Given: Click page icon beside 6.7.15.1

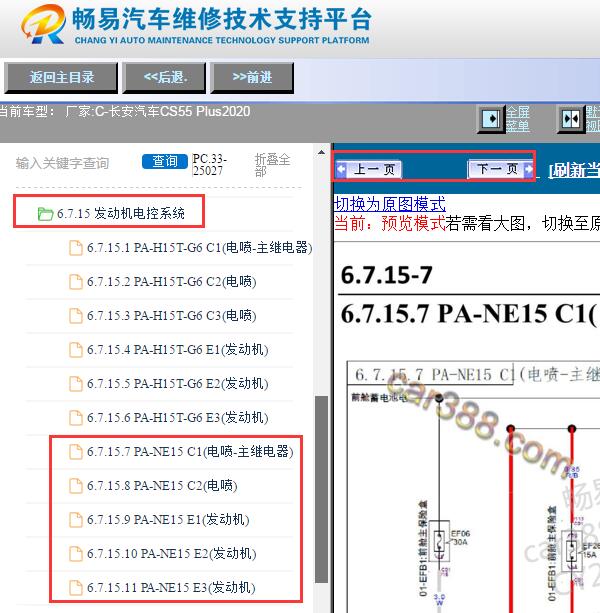Looking at the screenshot, I should point(76,248).
